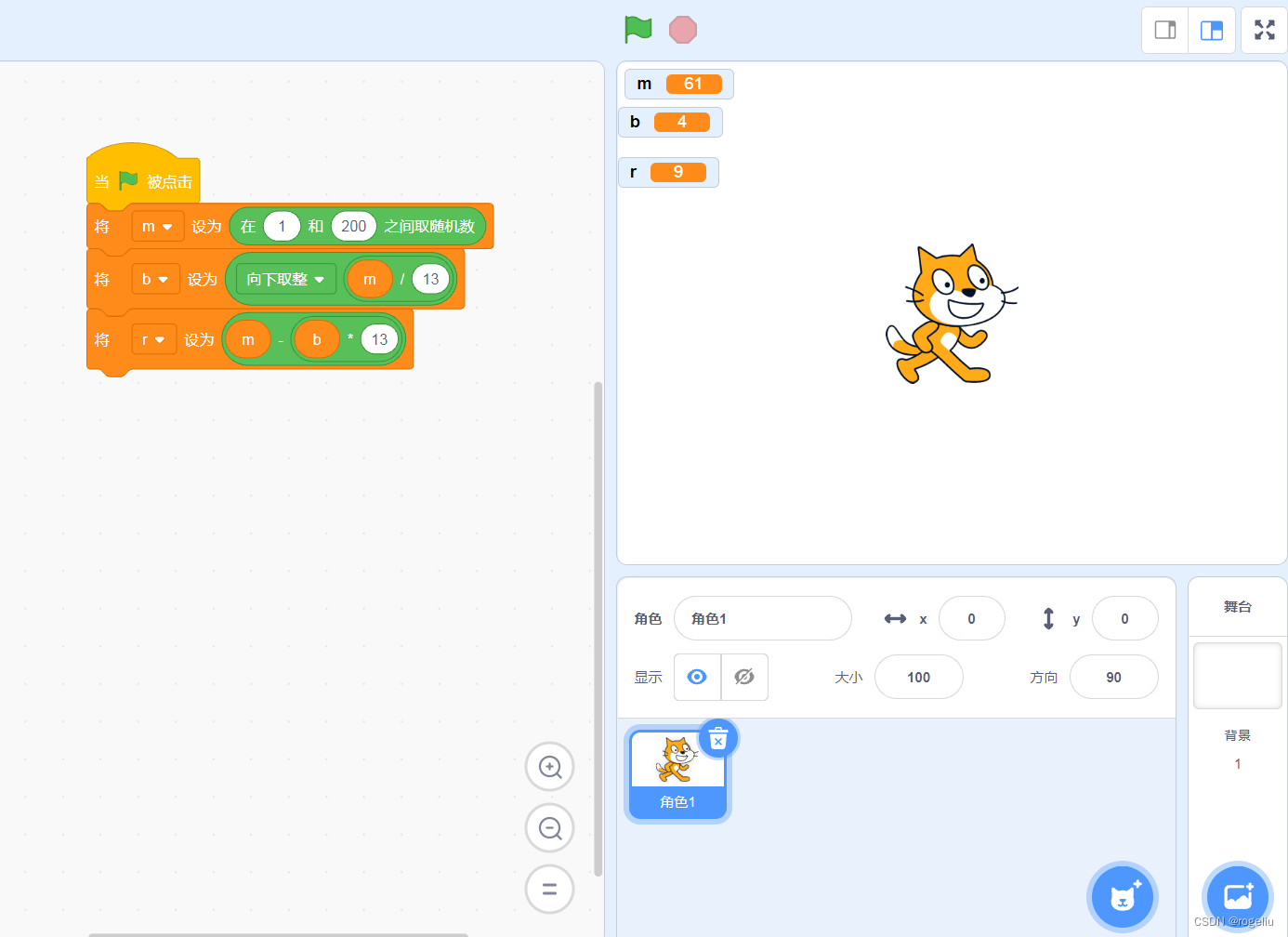Switch to the large stage layout
This screenshot has width=1288, height=937.
[x=1212, y=30]
